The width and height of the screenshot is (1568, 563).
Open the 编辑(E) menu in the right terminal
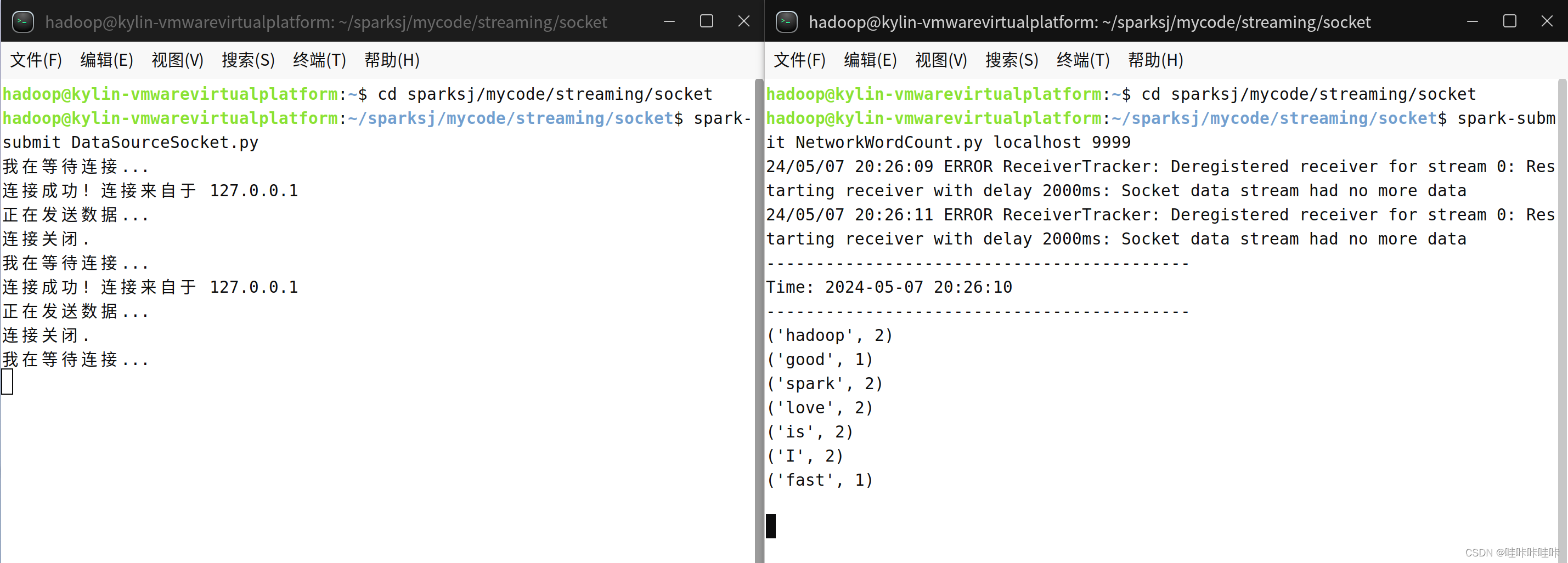[x=871, y=60]
